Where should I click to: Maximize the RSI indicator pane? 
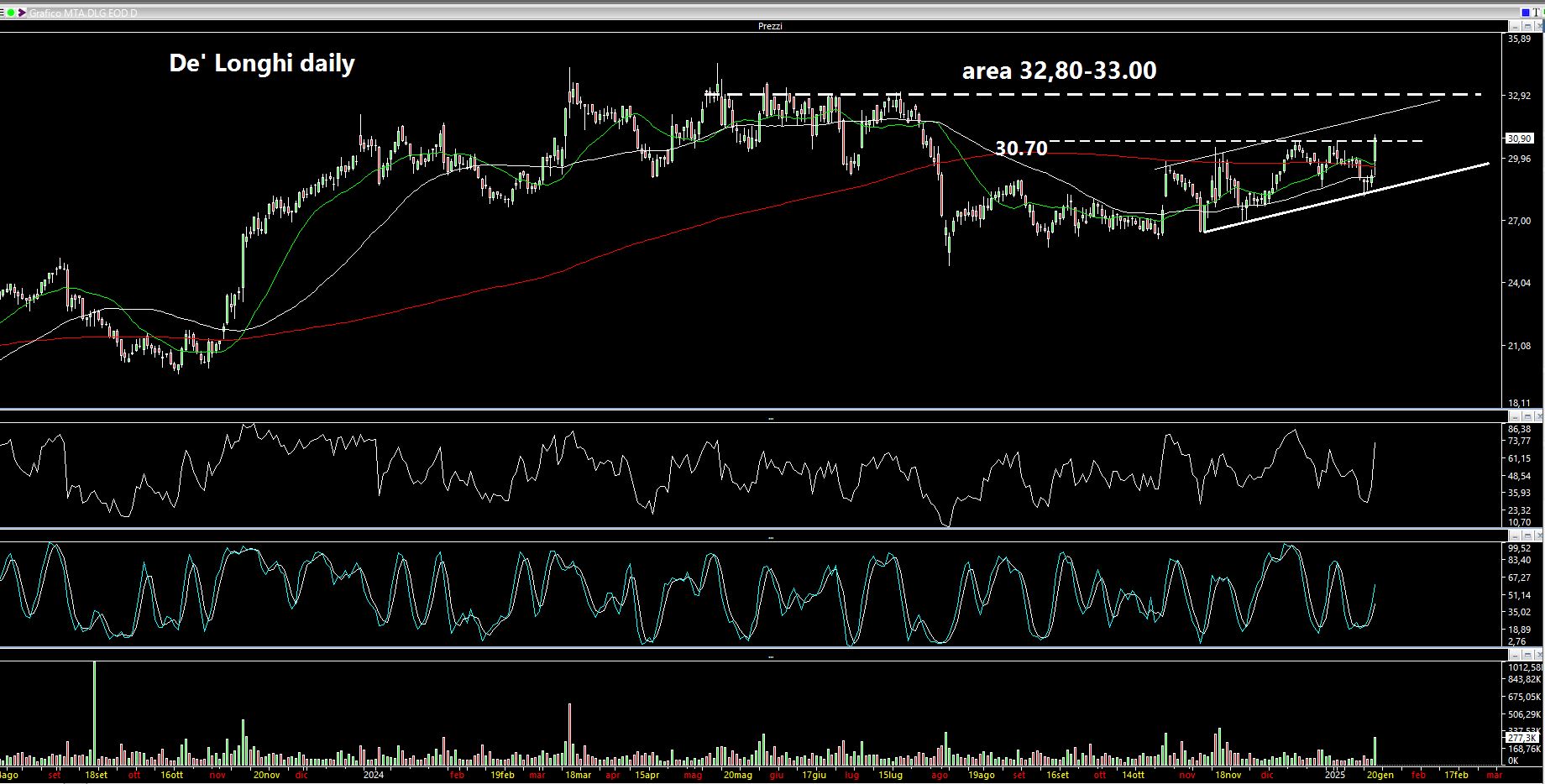pos(1527,416)
